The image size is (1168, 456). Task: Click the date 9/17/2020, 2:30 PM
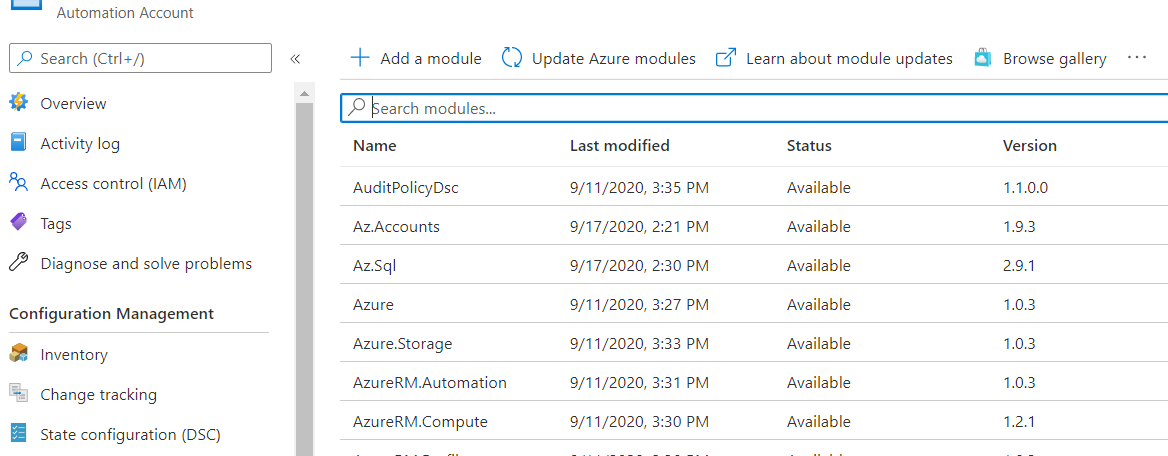click(639, 266)
